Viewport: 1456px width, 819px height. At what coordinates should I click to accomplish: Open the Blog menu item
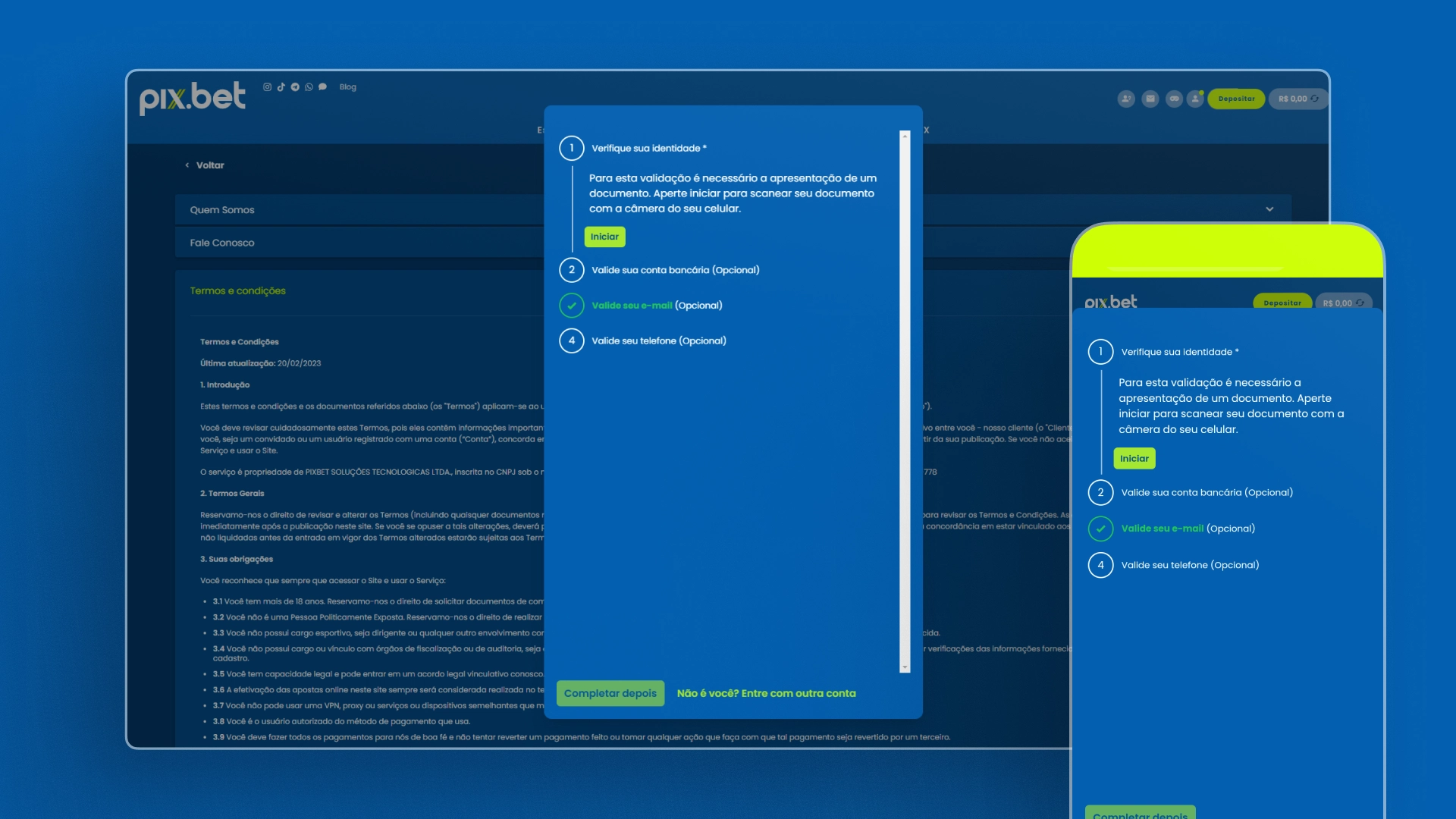(348, 87)
